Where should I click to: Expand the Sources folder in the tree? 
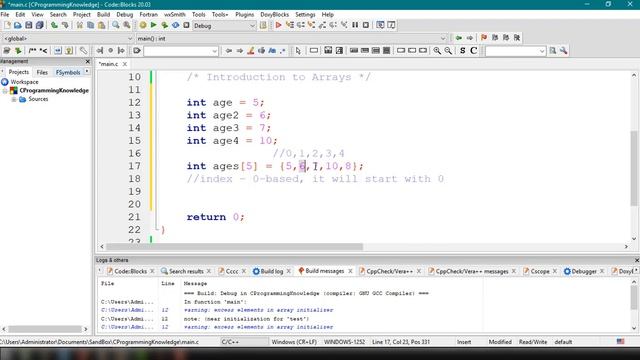(14, 99)
